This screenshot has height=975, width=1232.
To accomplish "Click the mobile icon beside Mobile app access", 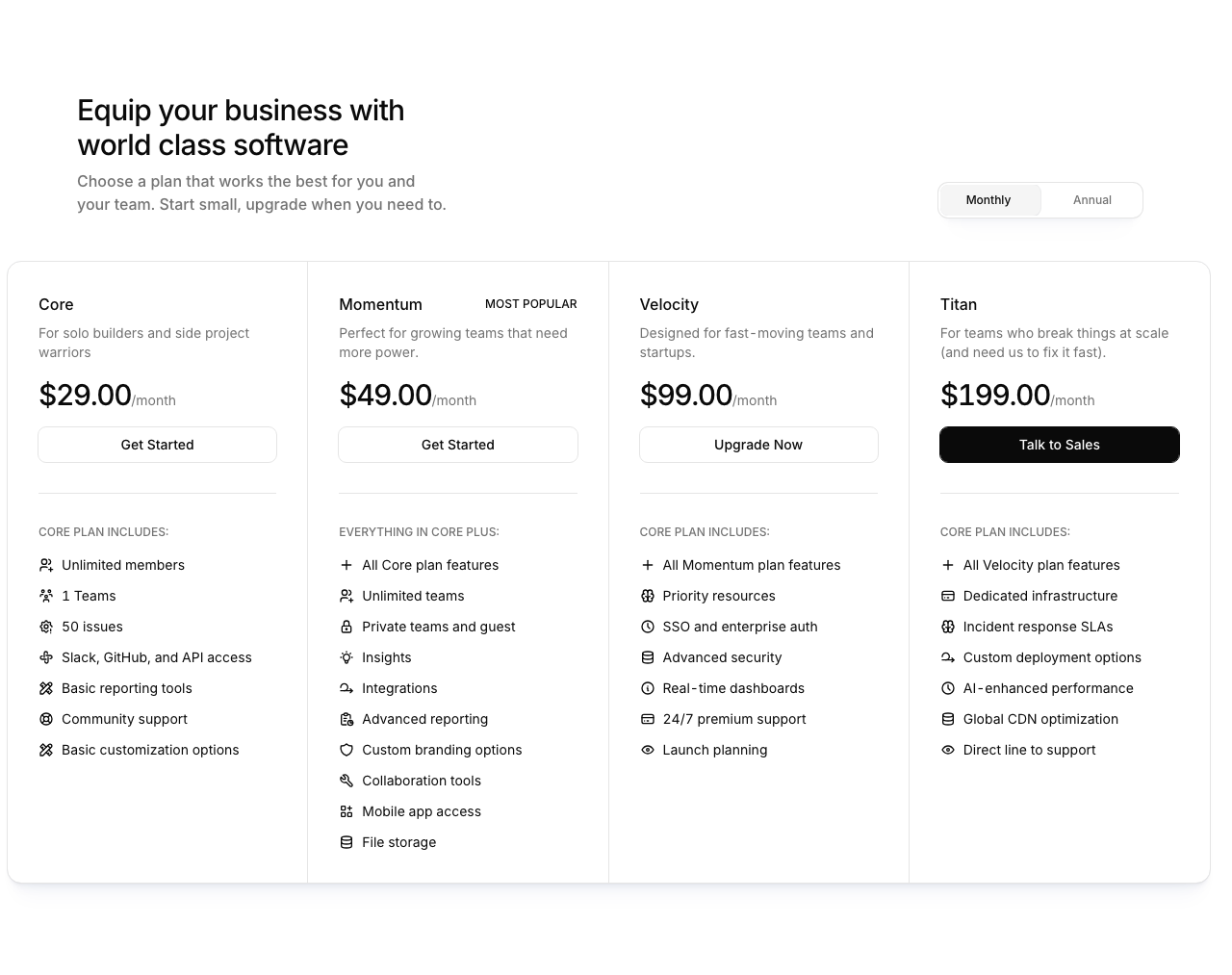I will click(346, 811).
